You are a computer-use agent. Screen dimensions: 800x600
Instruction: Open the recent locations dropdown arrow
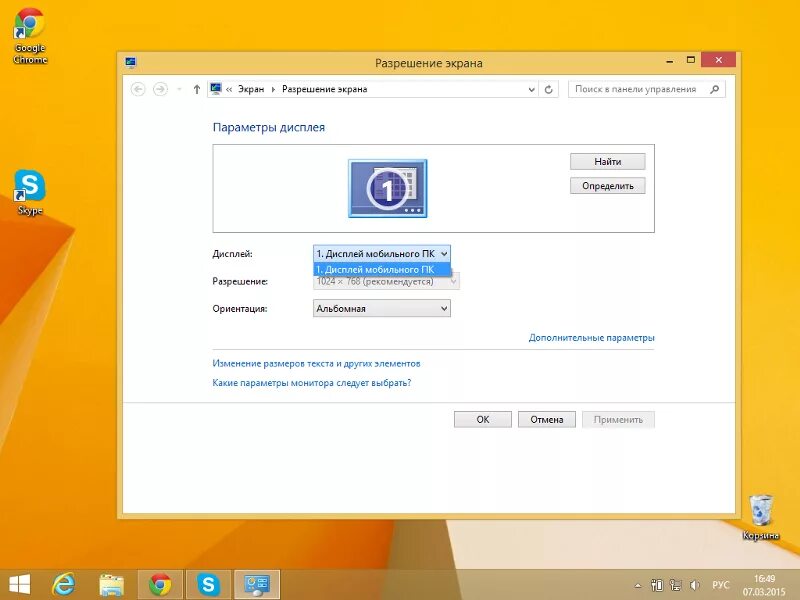(179, 89)
